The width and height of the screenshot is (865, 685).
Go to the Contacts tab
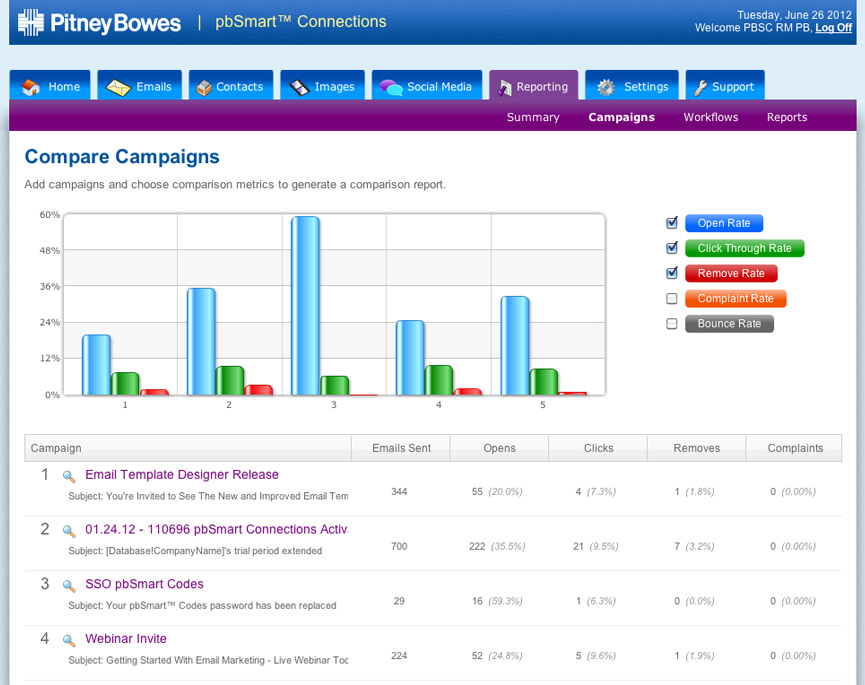tap(231, 85)
